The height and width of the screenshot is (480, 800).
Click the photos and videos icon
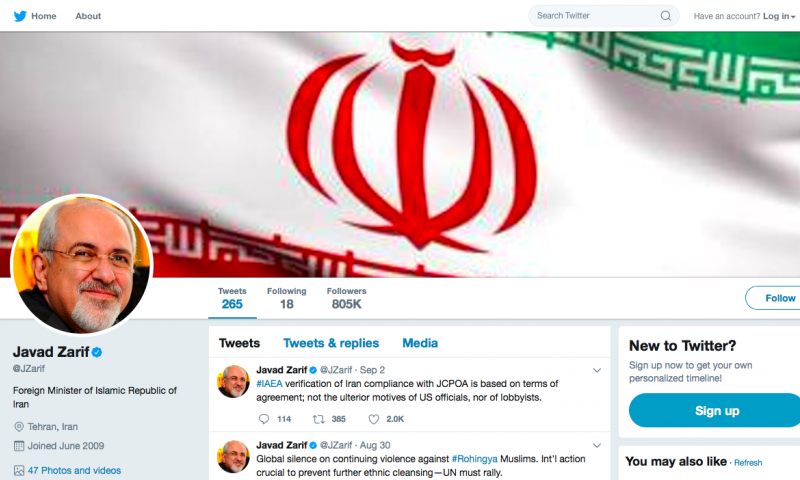tap(19, 470)
